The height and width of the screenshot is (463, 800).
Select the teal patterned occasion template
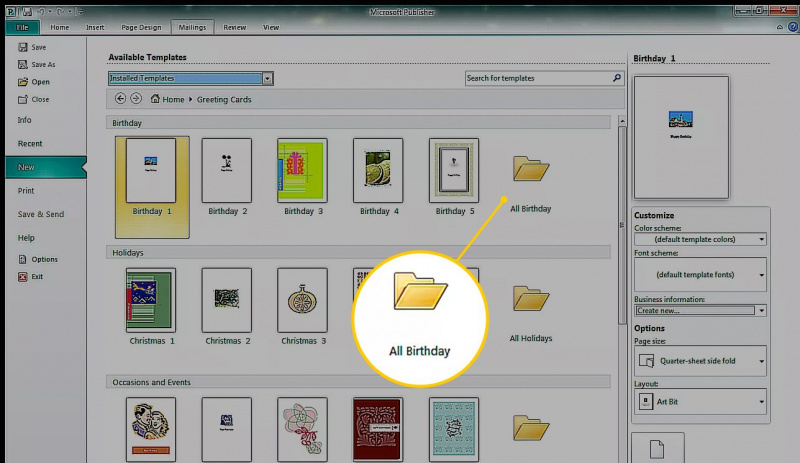(454, 429)
